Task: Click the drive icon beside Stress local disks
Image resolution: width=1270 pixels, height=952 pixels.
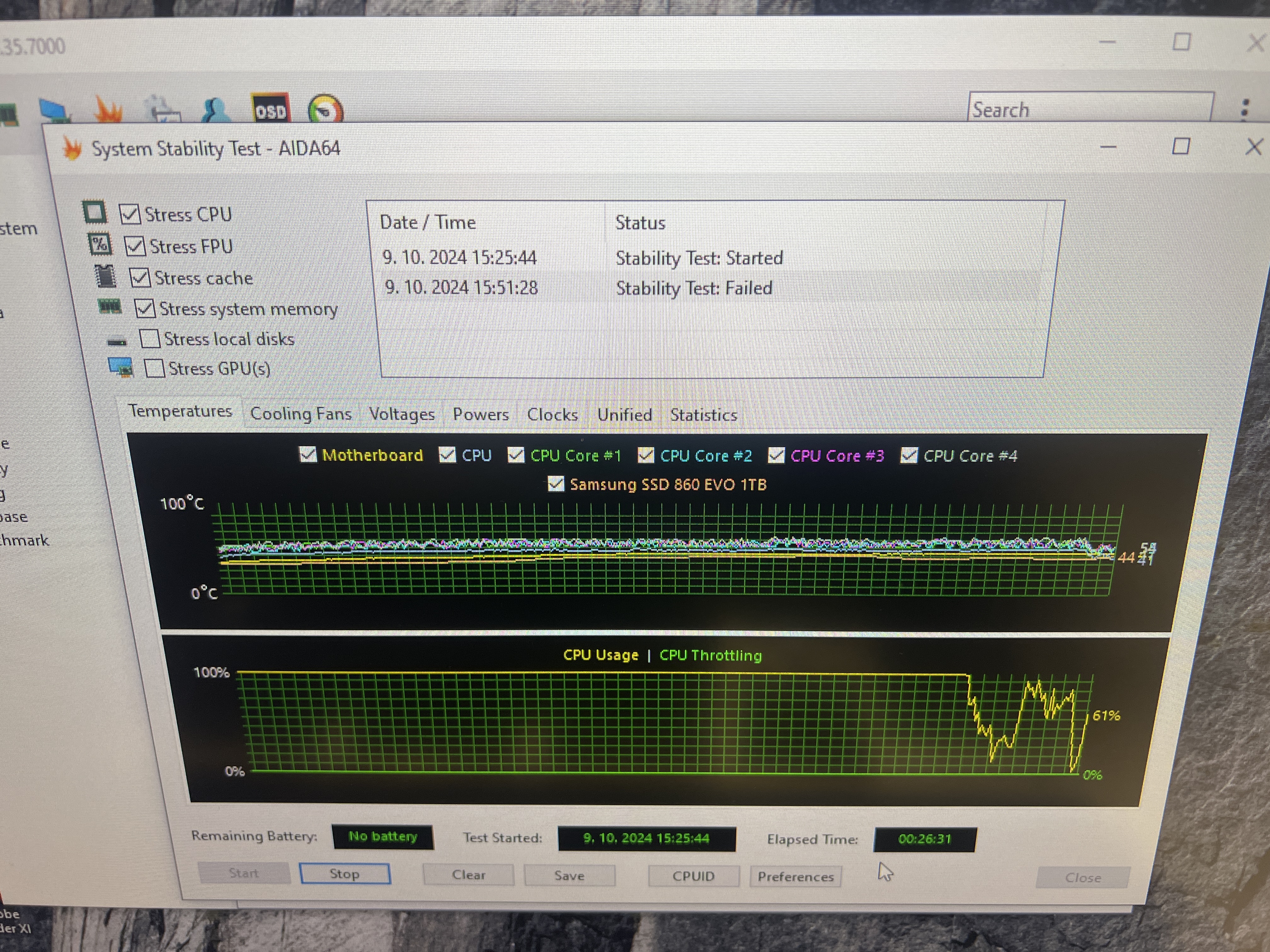Action: tap(117, 342)
